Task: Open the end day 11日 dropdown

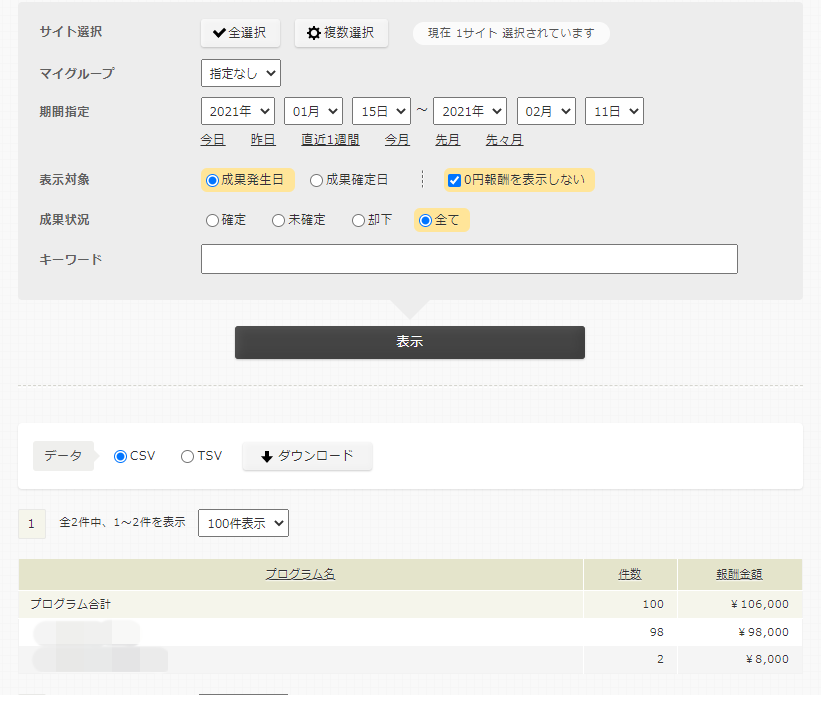Action: pyautogui.click(x=614, y=111)
